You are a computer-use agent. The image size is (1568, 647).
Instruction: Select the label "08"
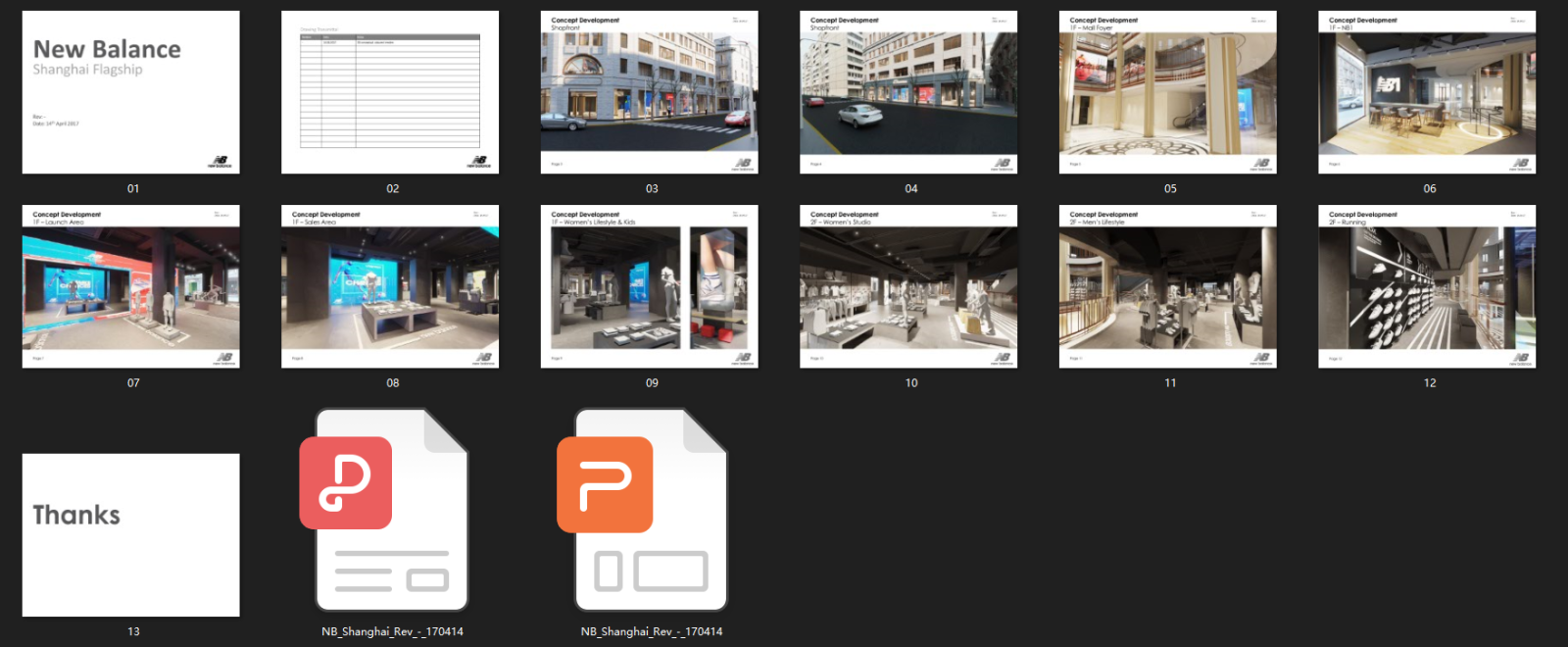393,382
